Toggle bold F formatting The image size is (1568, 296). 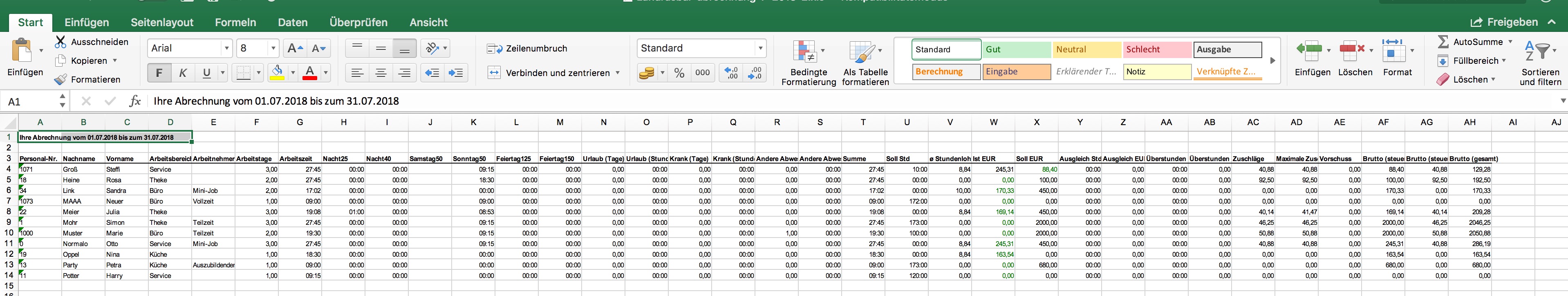[x=159, y=73]
